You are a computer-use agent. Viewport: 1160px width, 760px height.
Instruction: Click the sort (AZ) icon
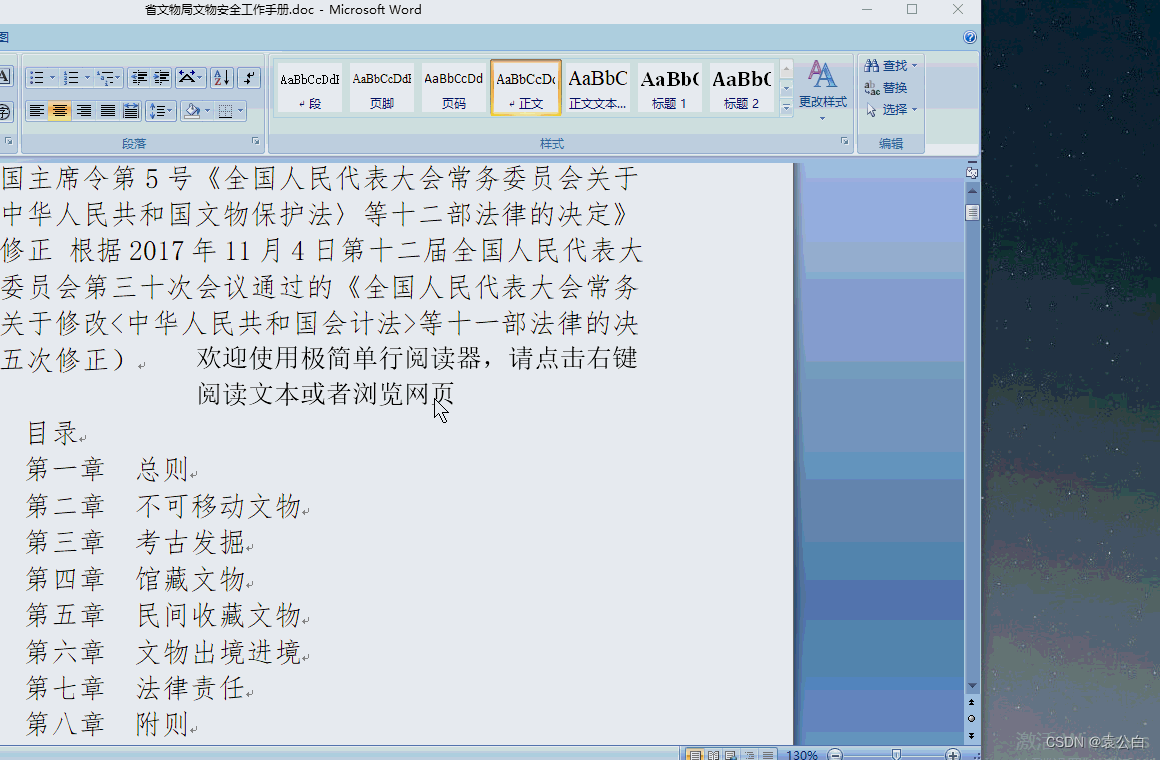click(221, 78)
